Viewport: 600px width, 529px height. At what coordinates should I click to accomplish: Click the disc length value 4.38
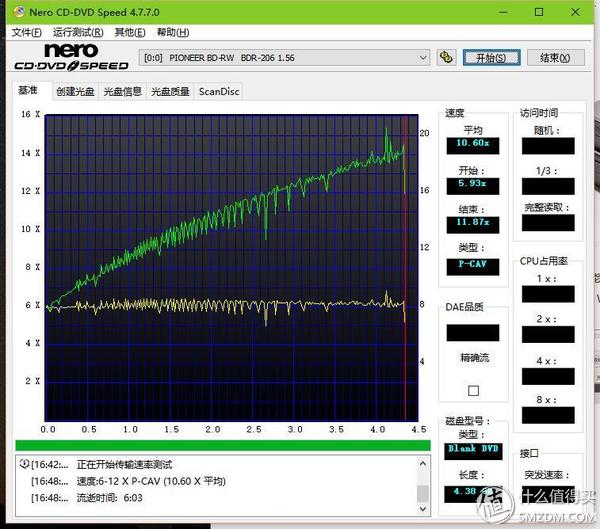[473, 494]
